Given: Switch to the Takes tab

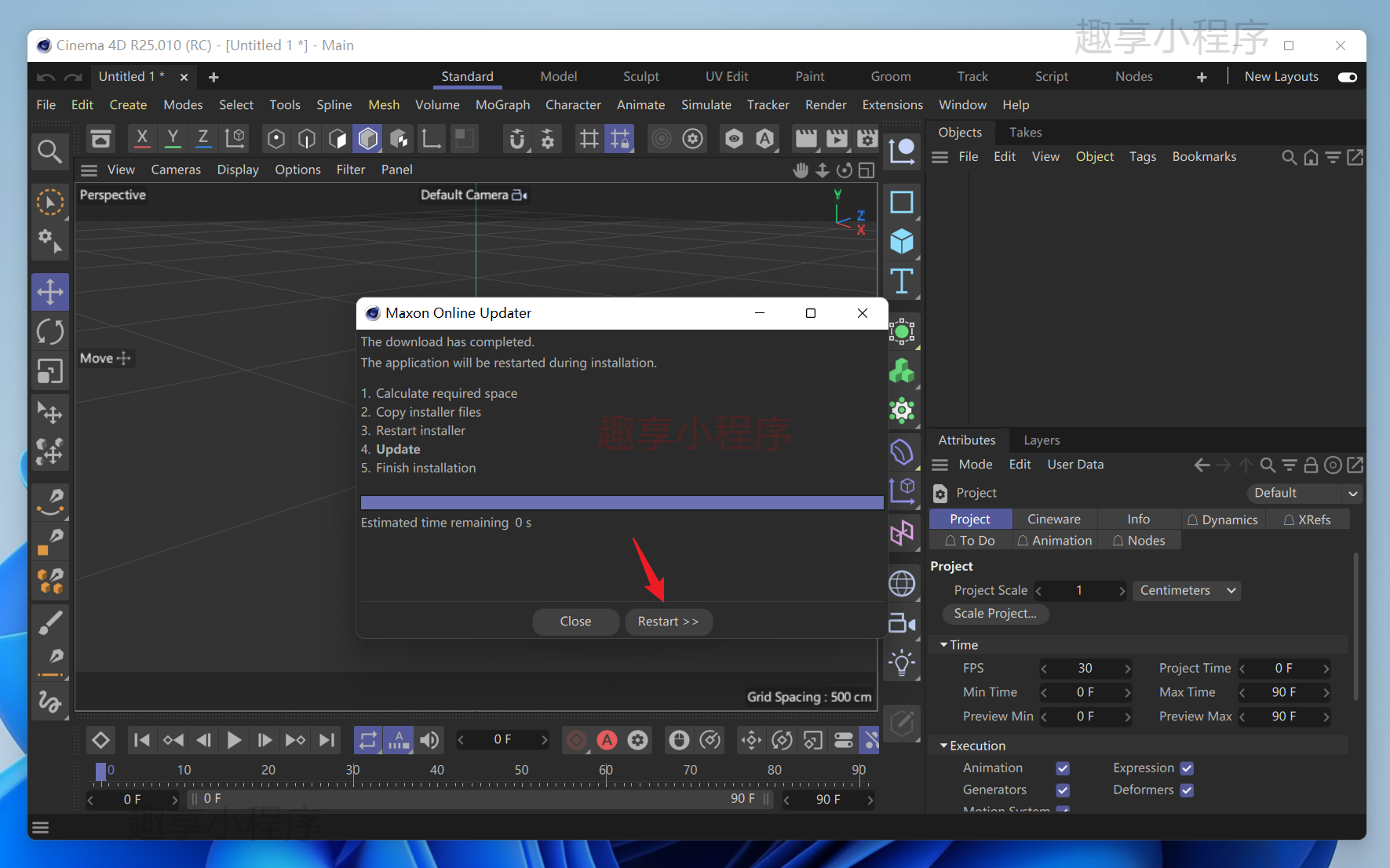Looking at the screenshot, I should tap(1025, 132).
